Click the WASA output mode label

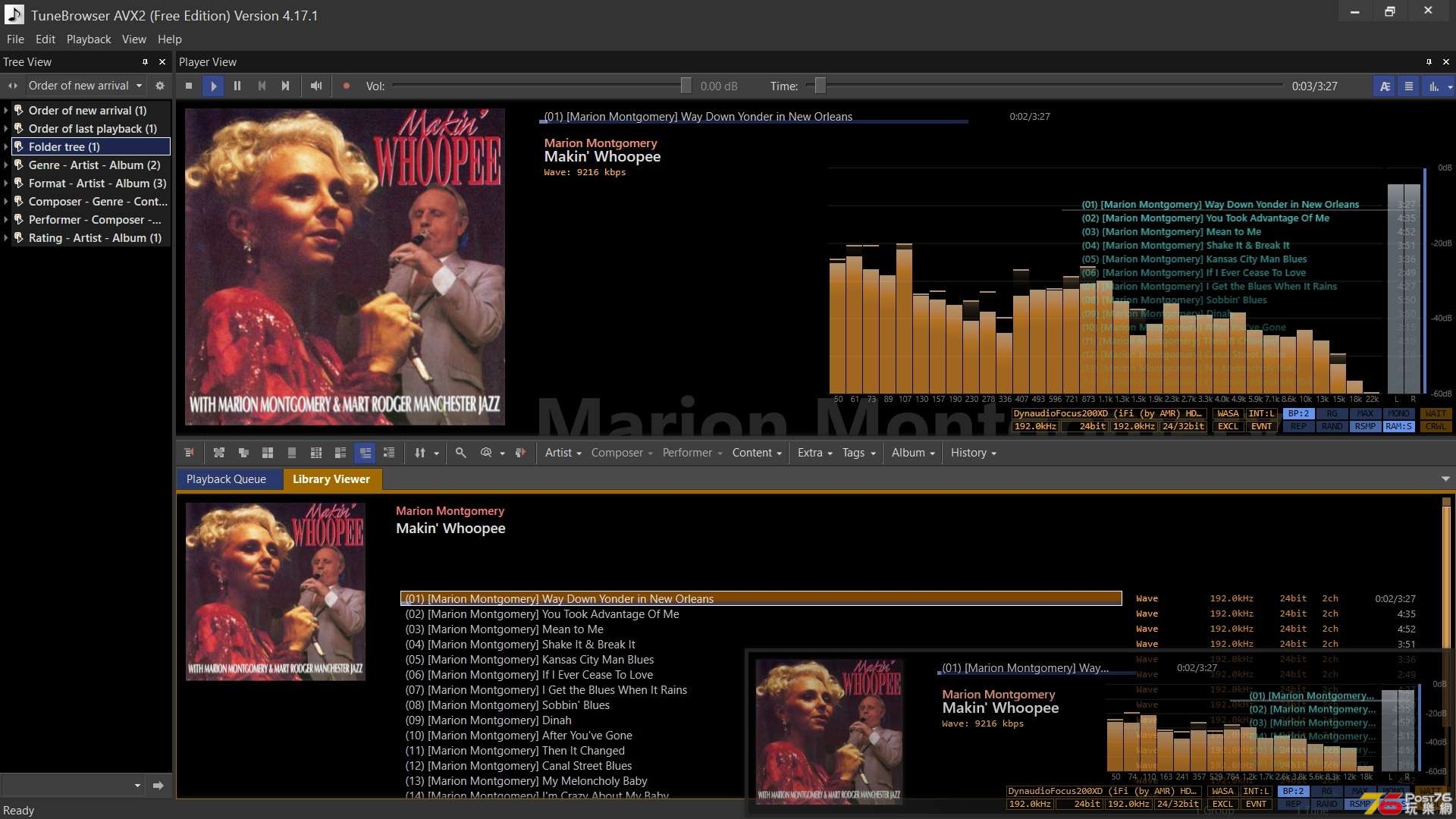pyautogui.click(x=1228, y=413)
